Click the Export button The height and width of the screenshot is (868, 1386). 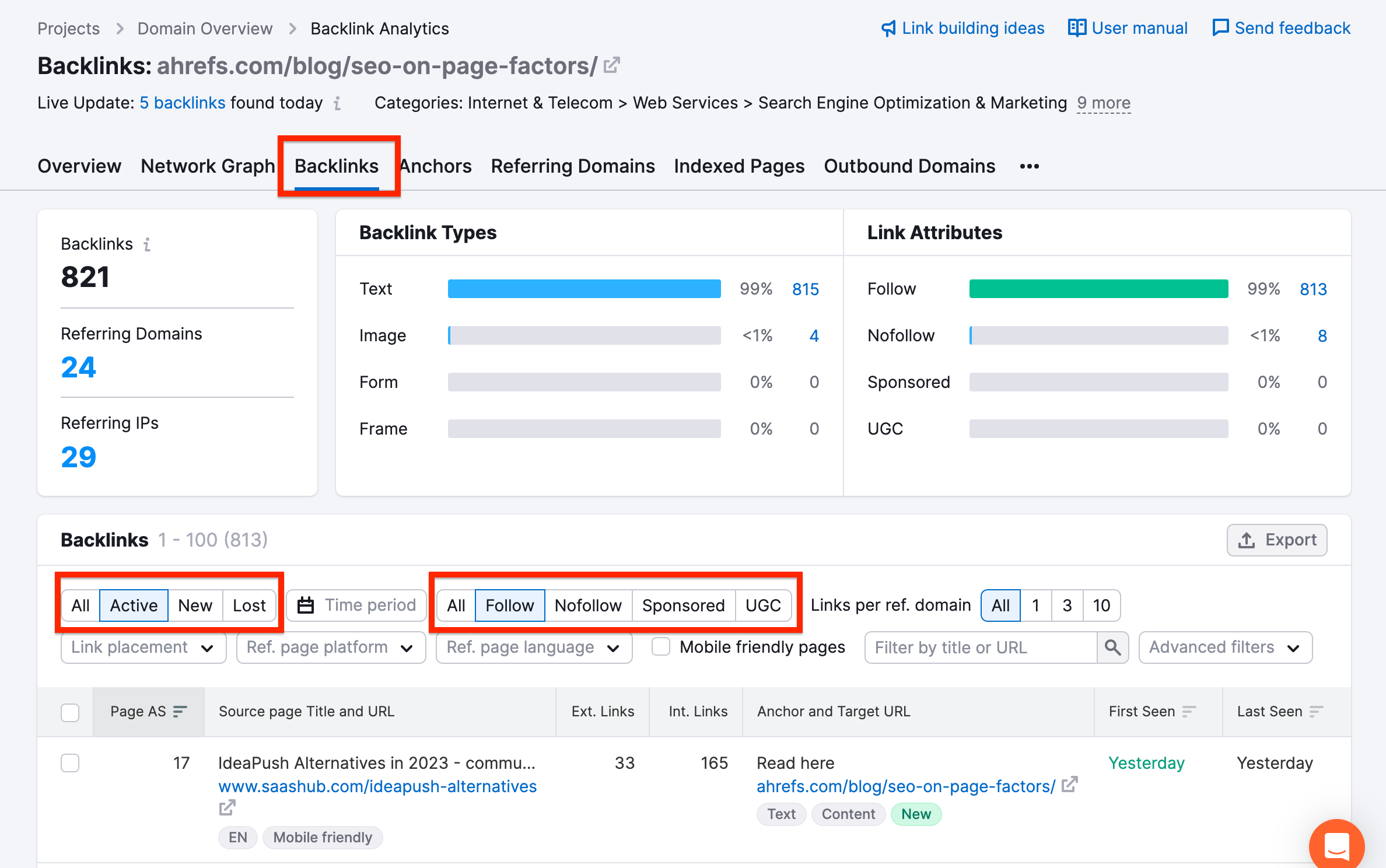pos(1277,540)
